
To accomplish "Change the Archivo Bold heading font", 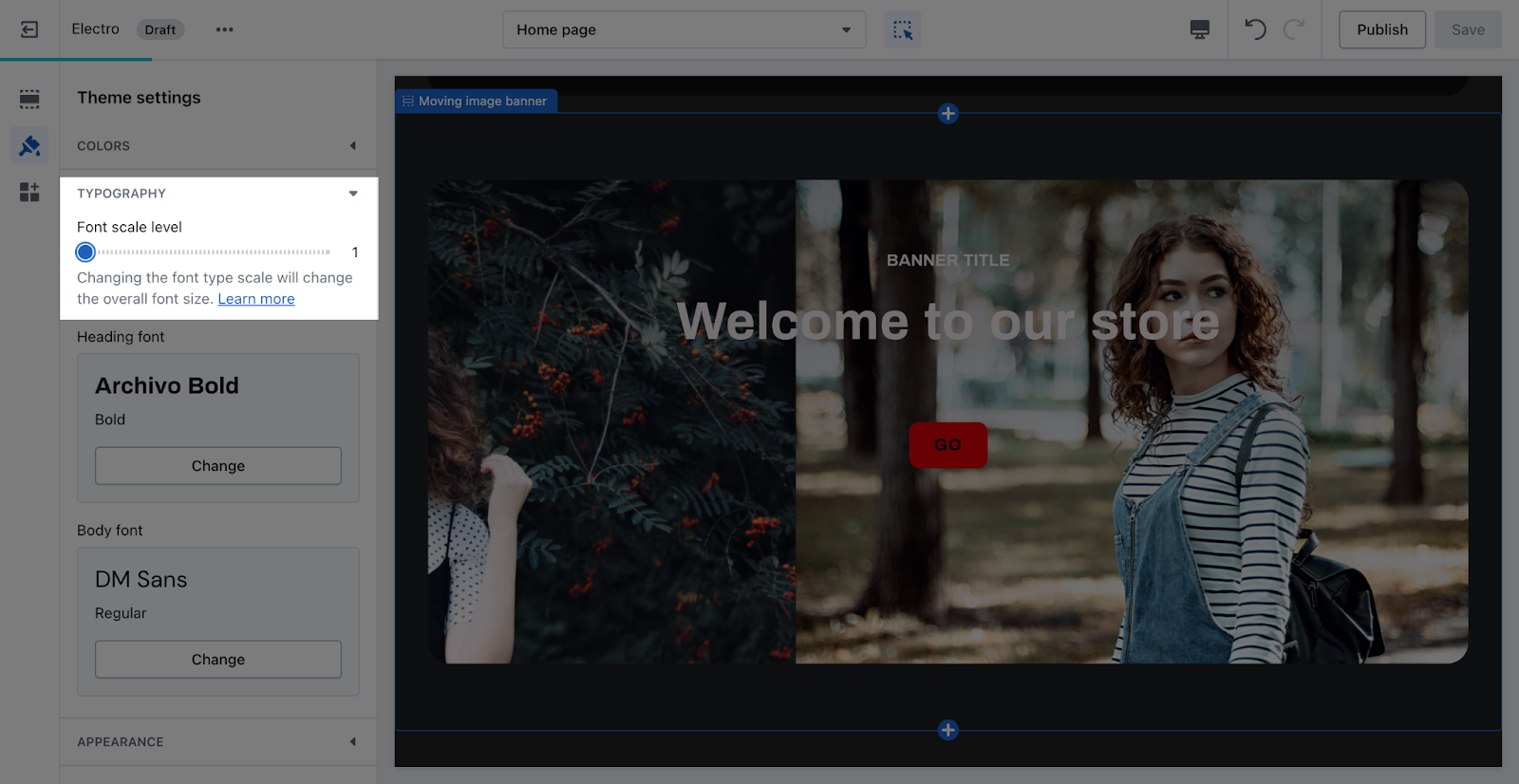I will 218,466.
